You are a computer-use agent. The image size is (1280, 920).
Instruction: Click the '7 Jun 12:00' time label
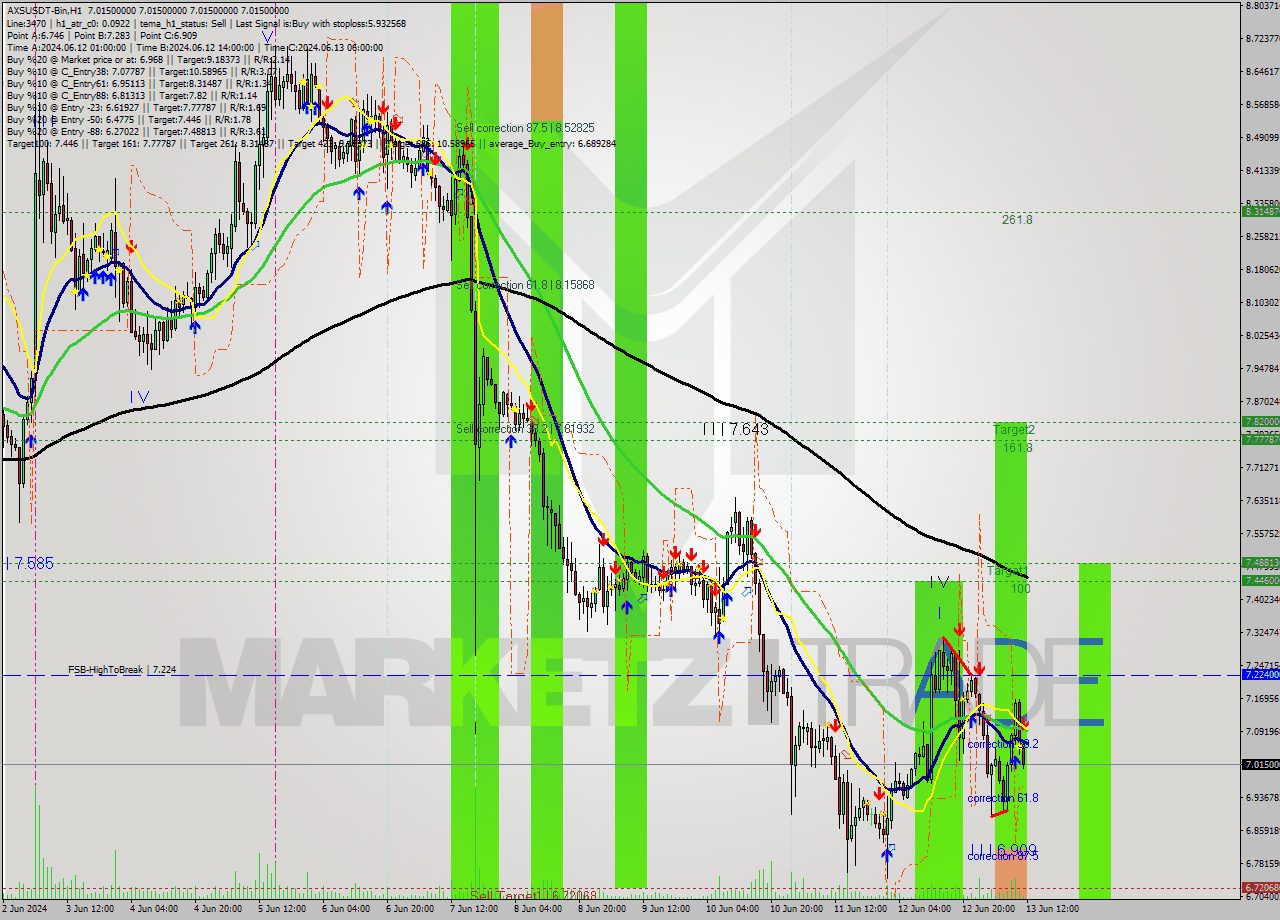pyautogui.click(x=473, y=909)
